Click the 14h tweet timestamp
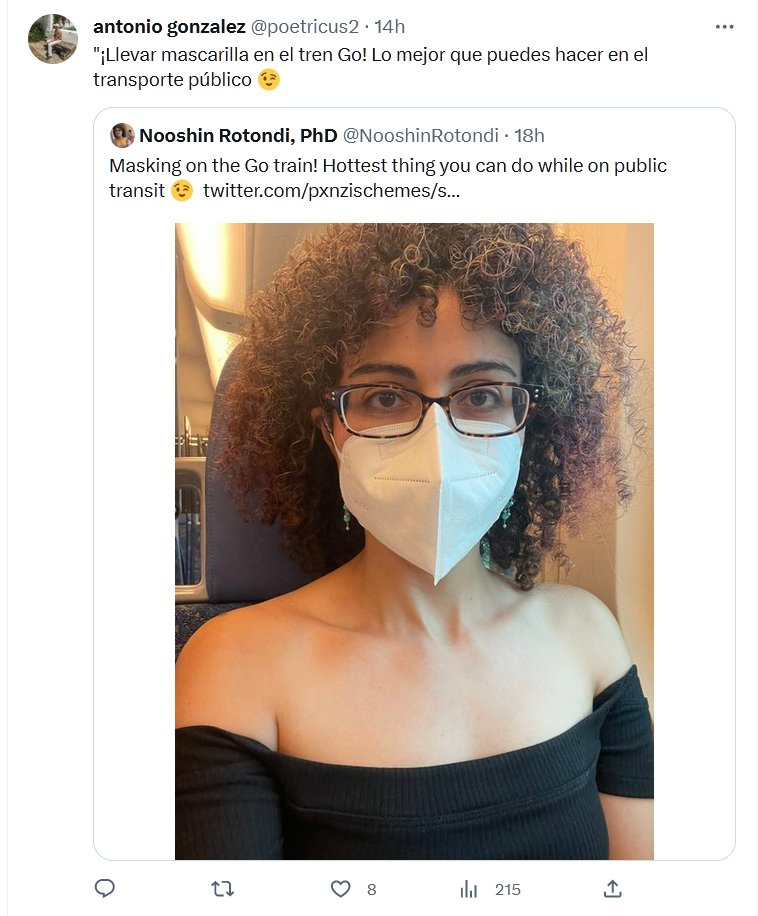The image size is (758, 916). pyautogui.click(x=389, y=26)
